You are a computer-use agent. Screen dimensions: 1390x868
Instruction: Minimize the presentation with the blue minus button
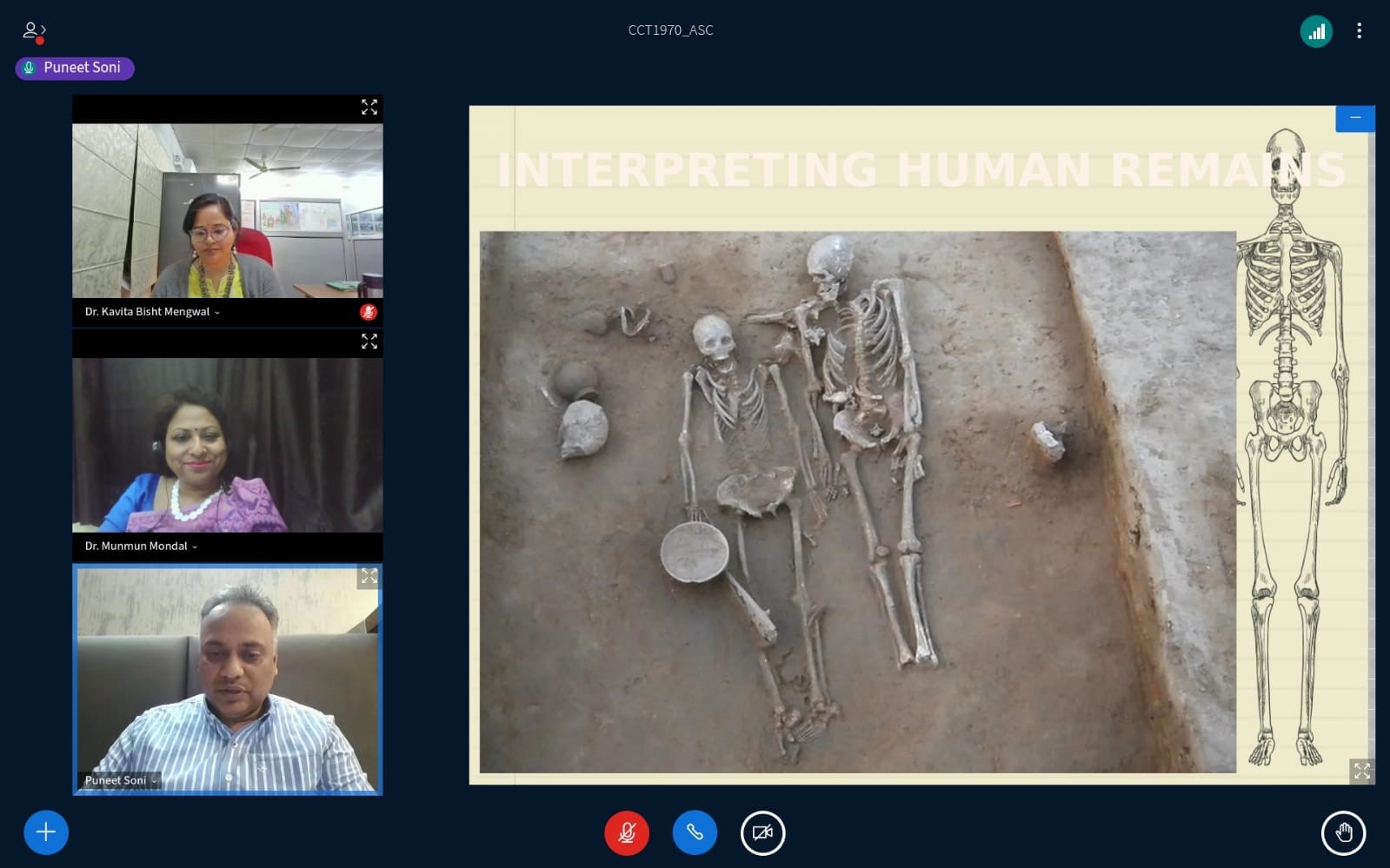(1355, 118)
